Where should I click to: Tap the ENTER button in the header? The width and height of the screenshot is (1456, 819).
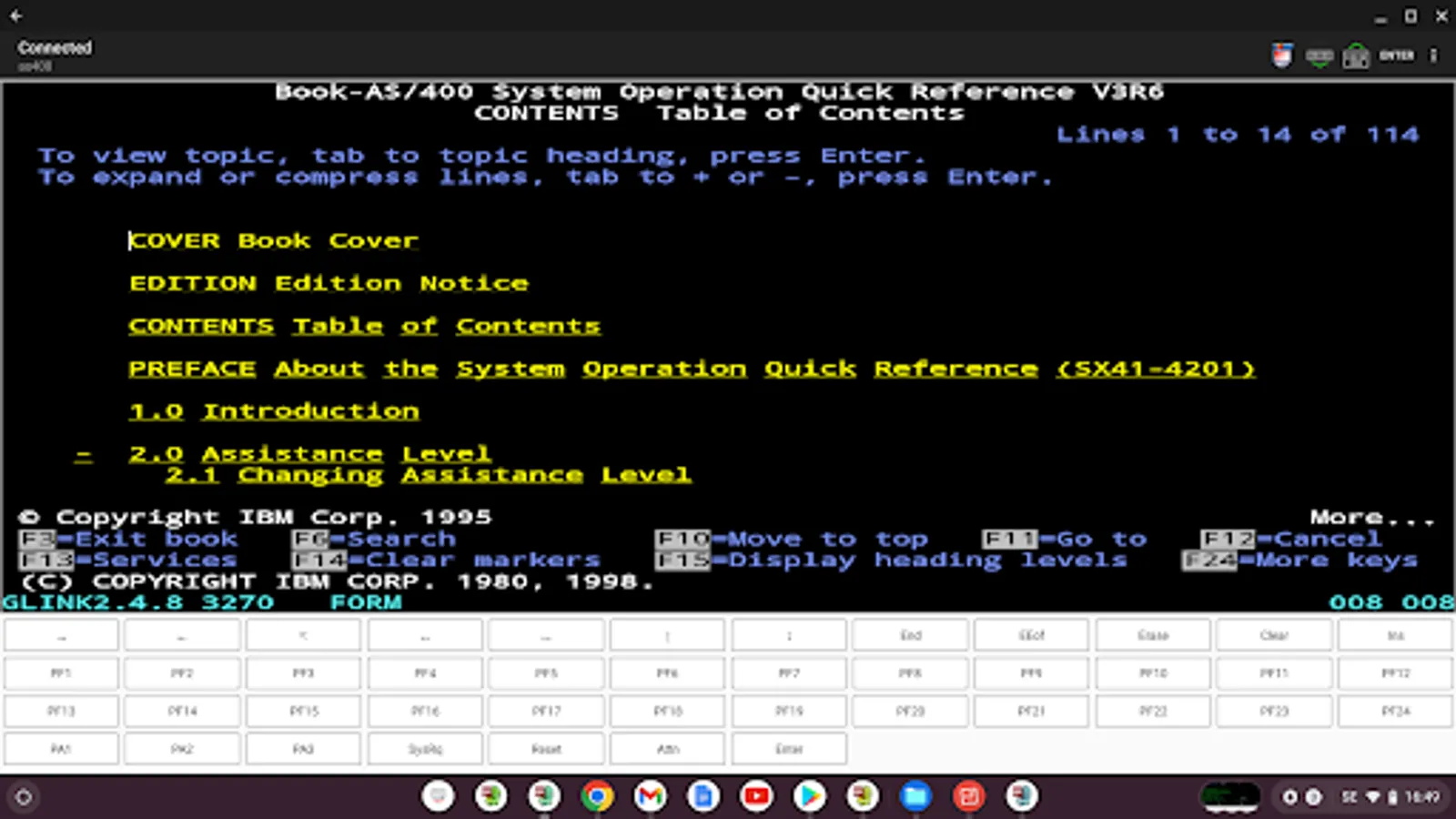[x=1397, y=56]
